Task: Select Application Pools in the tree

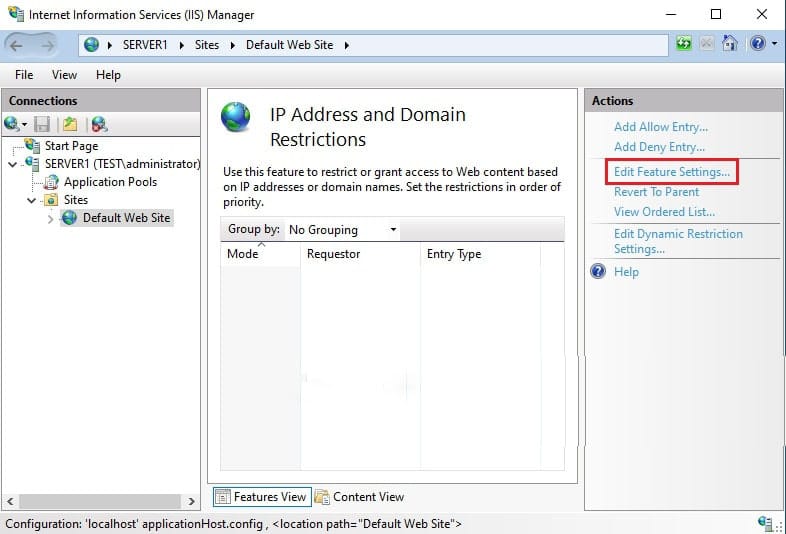Action: (x=110, y=182)
